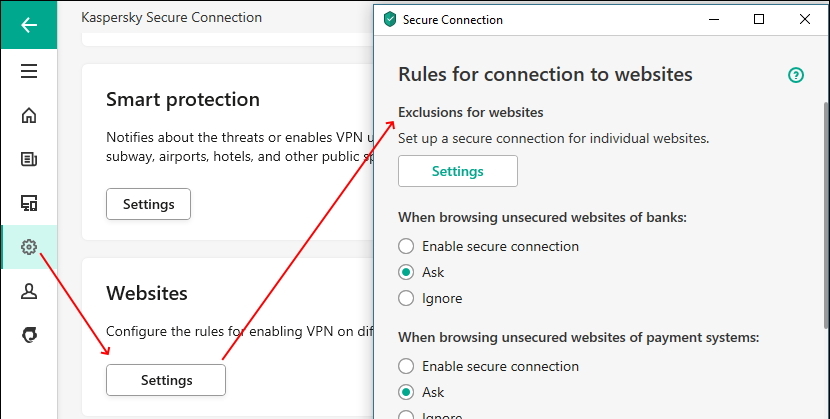Open Settings button under Websites section
Screen dimensions: 830x419
click(x=166, y=380)
